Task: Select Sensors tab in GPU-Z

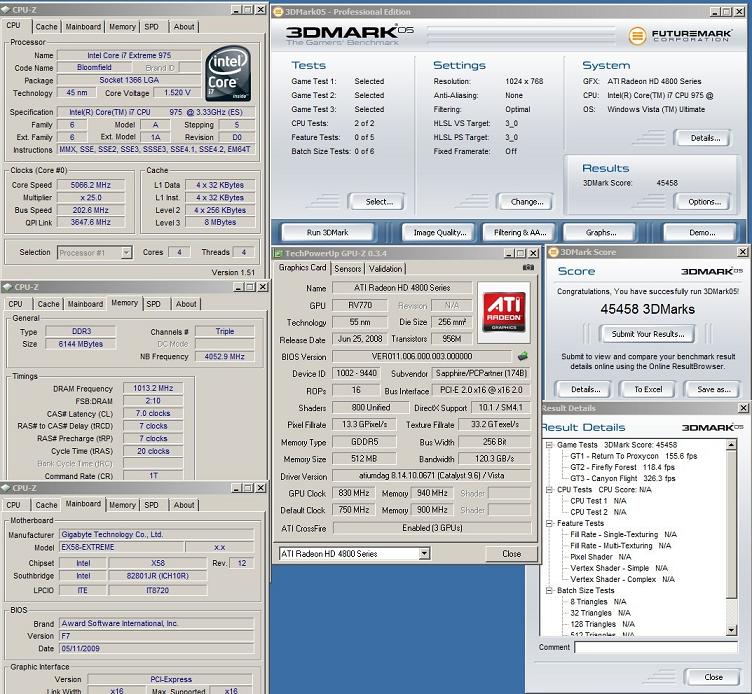Action: [348, 269]
